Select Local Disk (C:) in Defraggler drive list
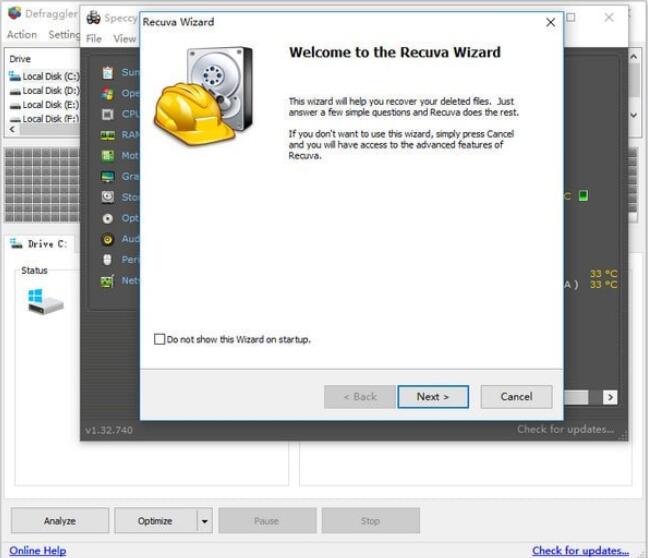Screen dimensions: 648x558 [x=44, y=76]
